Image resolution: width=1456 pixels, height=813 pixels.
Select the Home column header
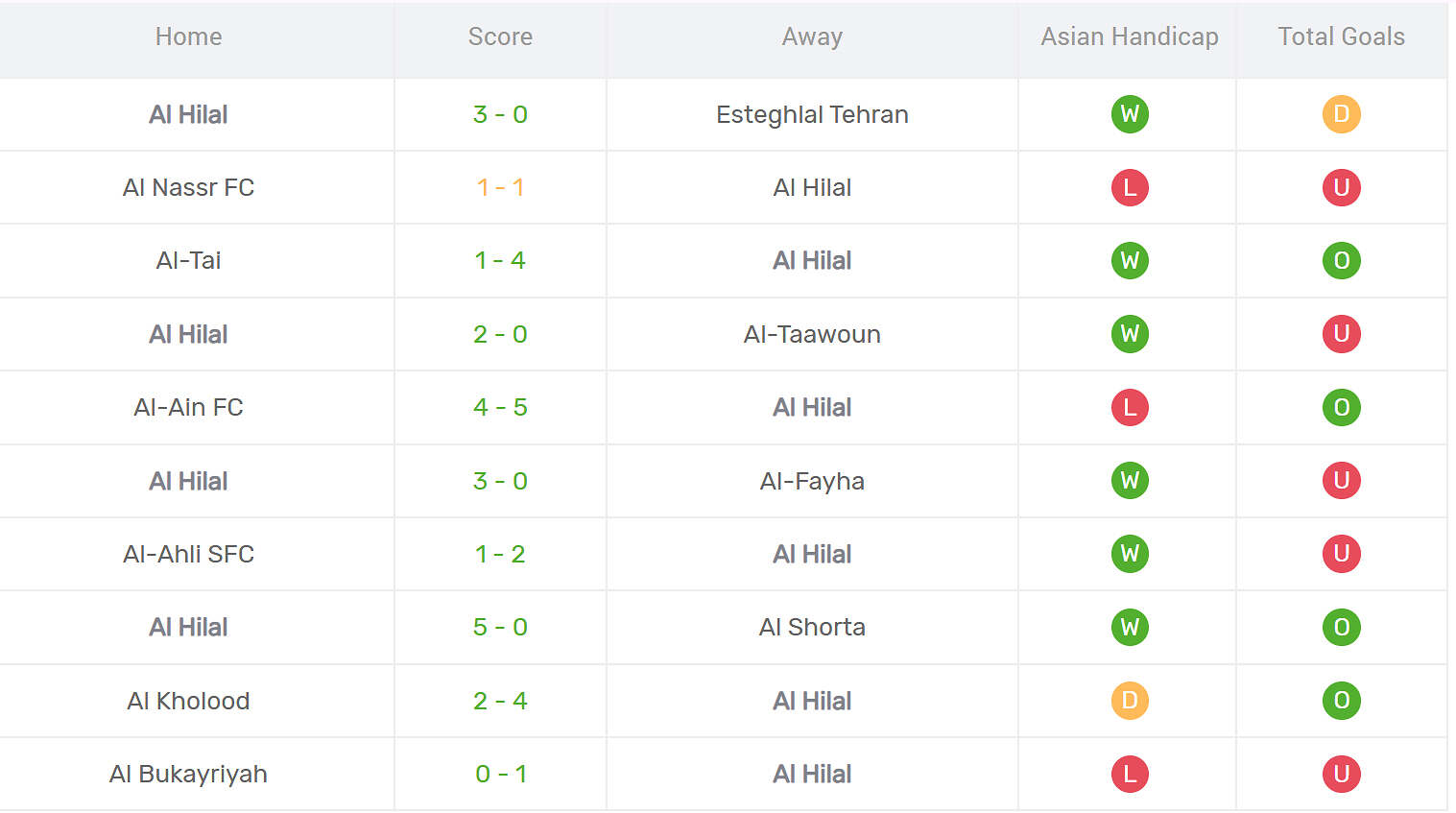click(189, 36)
